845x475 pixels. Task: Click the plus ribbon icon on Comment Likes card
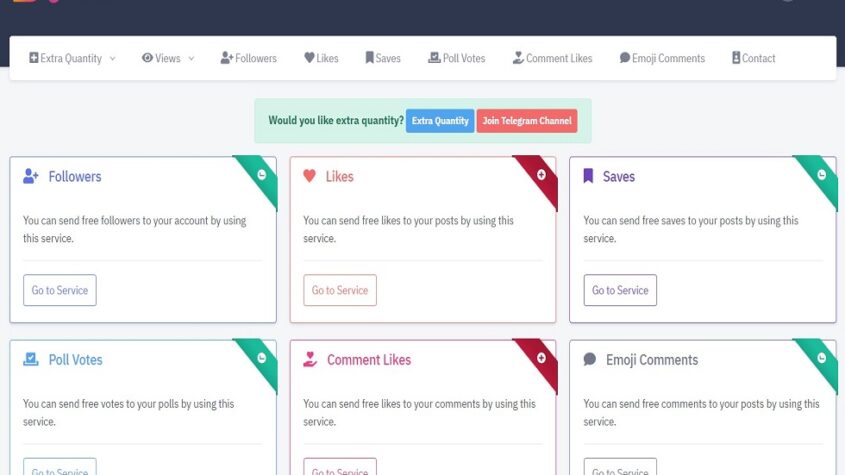tap(541, 358)
